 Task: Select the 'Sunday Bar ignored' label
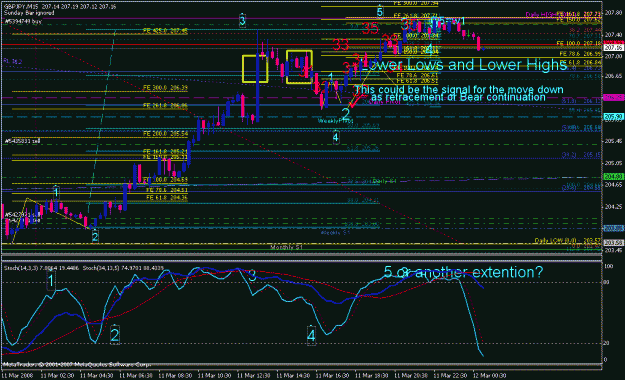[29, 13]
